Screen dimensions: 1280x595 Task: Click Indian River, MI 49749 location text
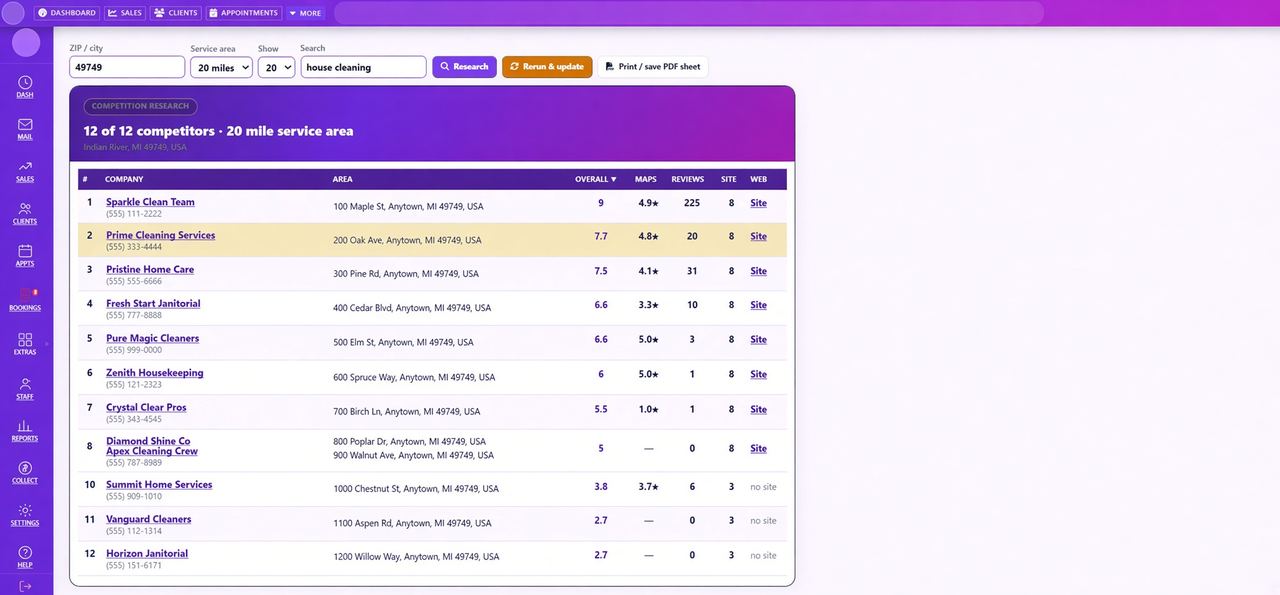135,147
